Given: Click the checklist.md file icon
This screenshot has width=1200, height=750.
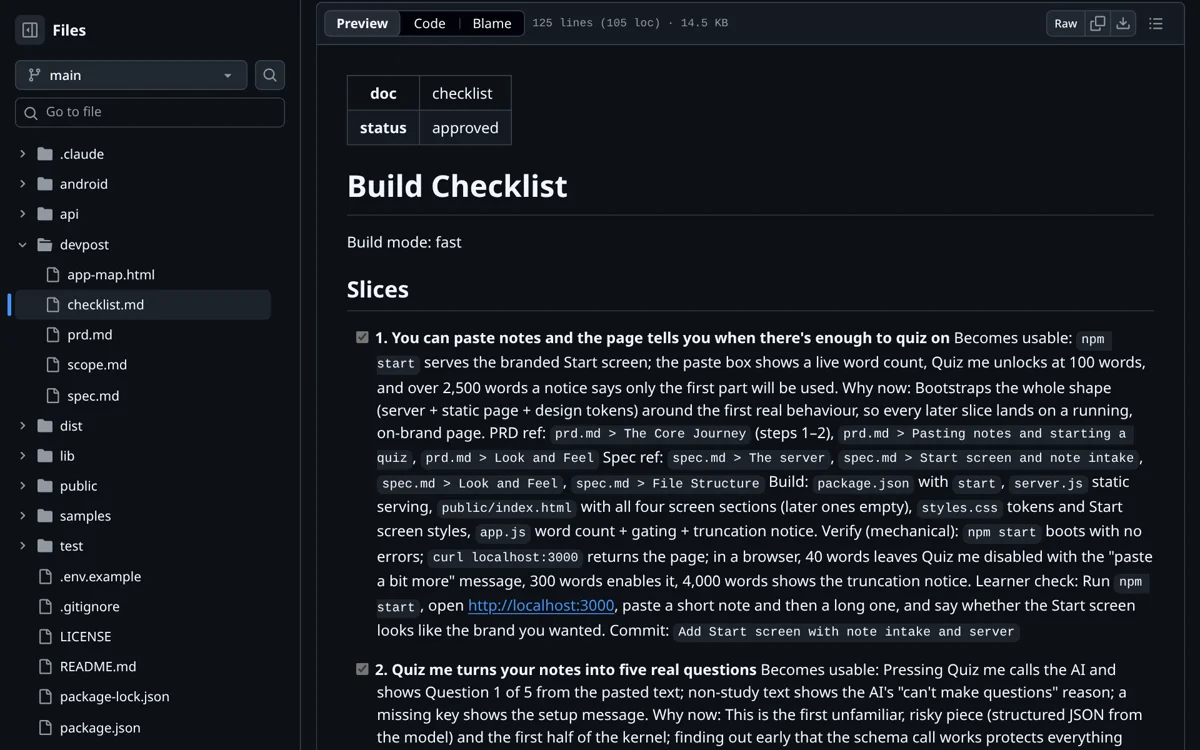Looking at the screenshot, I should point(53,304).
